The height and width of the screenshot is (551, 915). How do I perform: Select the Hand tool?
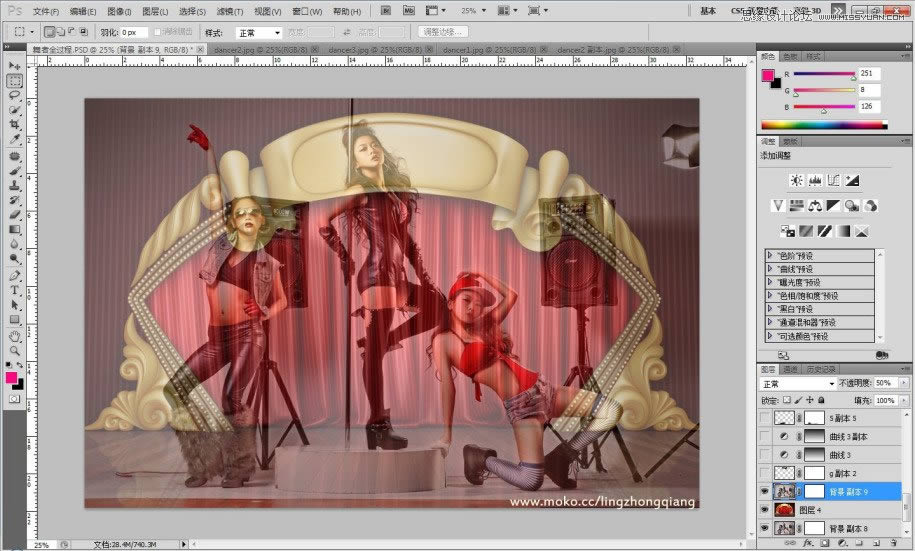pyautogui.click(x=15, y=336)
